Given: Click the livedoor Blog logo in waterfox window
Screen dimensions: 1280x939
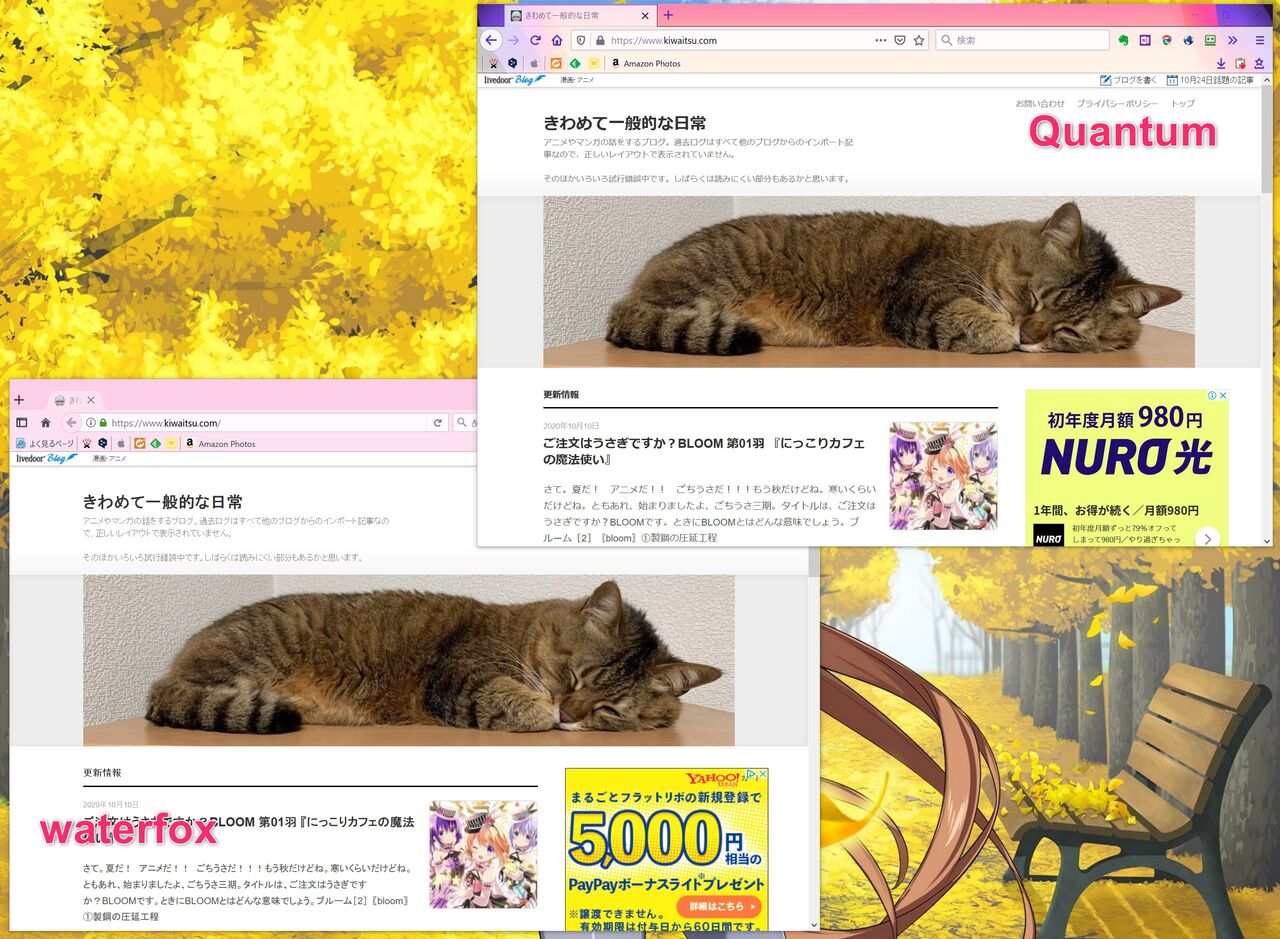Looking at the screenshot, I should (x=46, y=459).
